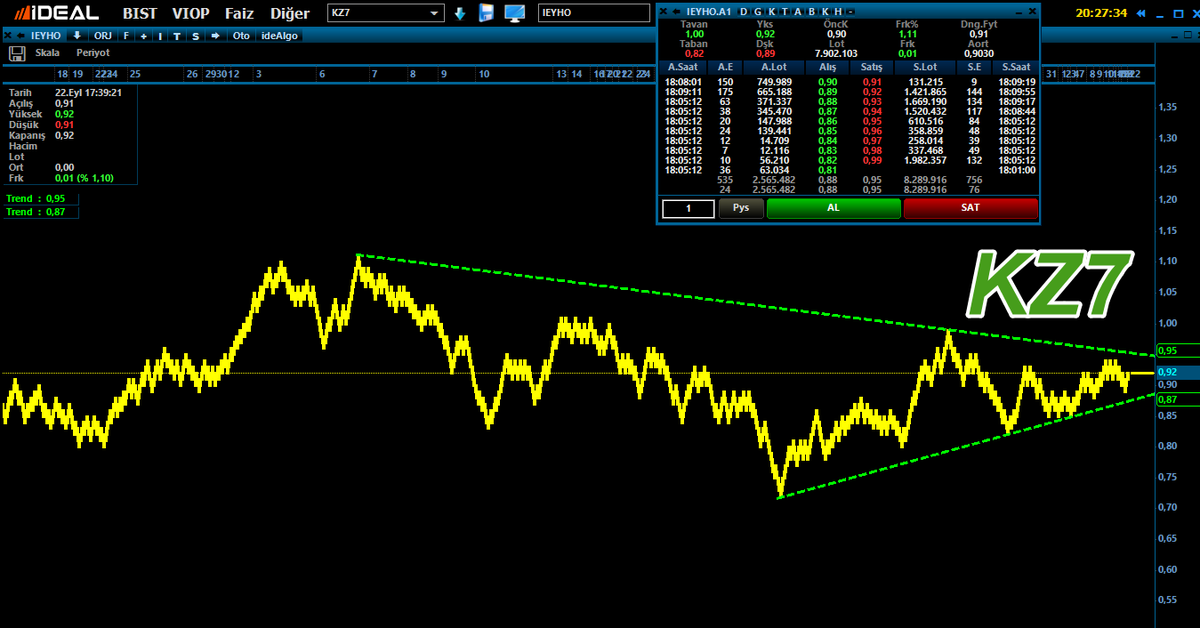Click the total lot value 7.902.103

[837, 53]
